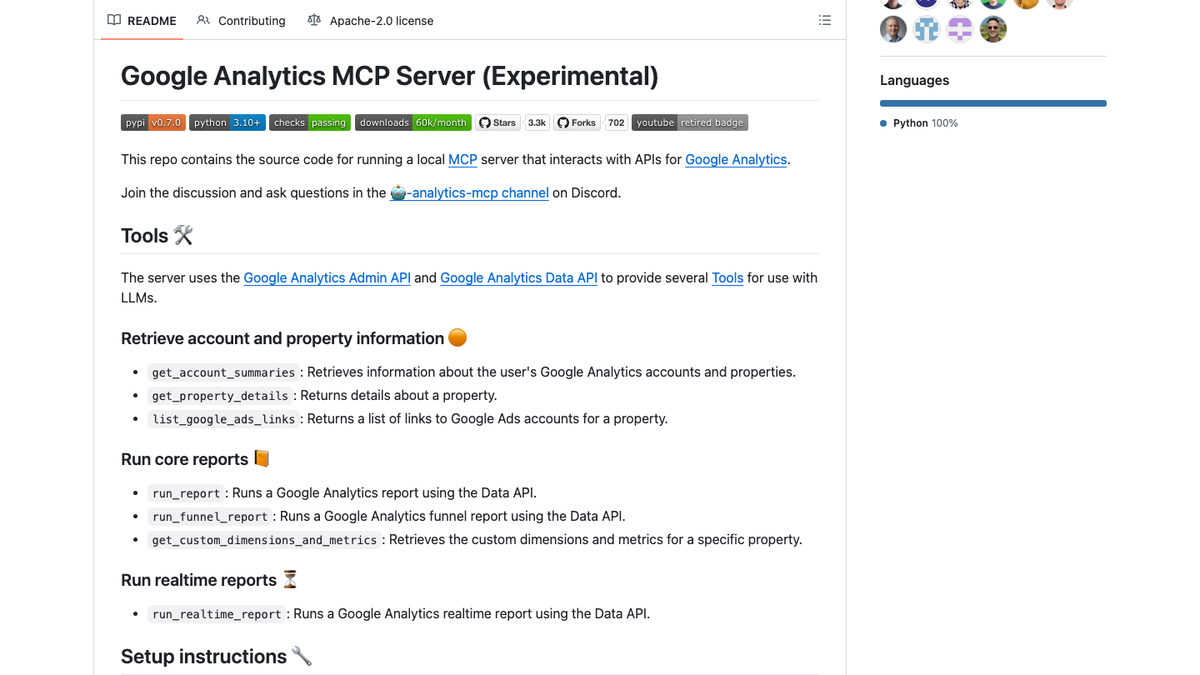Image resolution: width=1200 pixels, height=675 pixels.
Task: Click the Tools section heading
Action: tap(157, 236)
